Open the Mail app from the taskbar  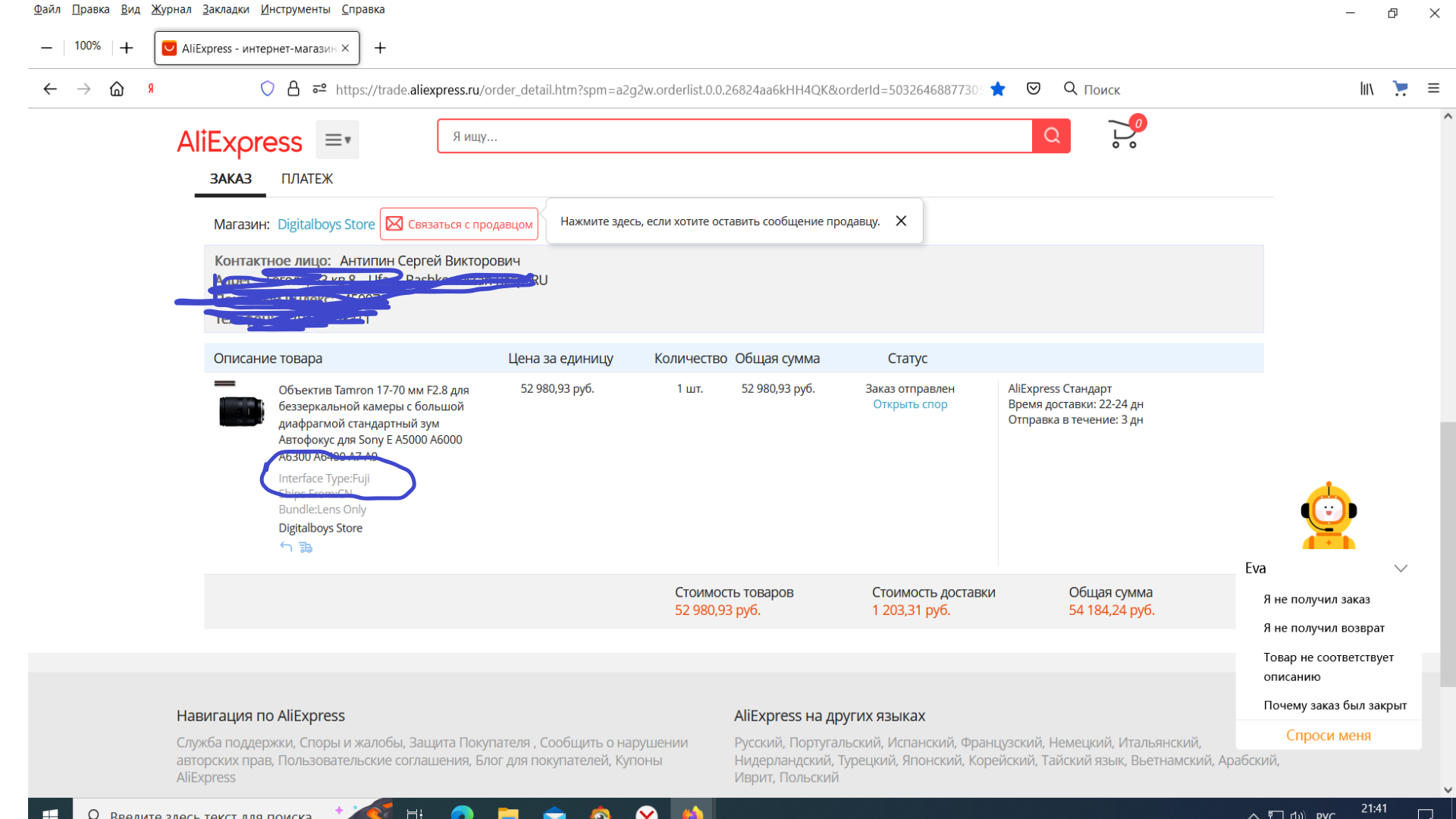(x=554, y=813)
